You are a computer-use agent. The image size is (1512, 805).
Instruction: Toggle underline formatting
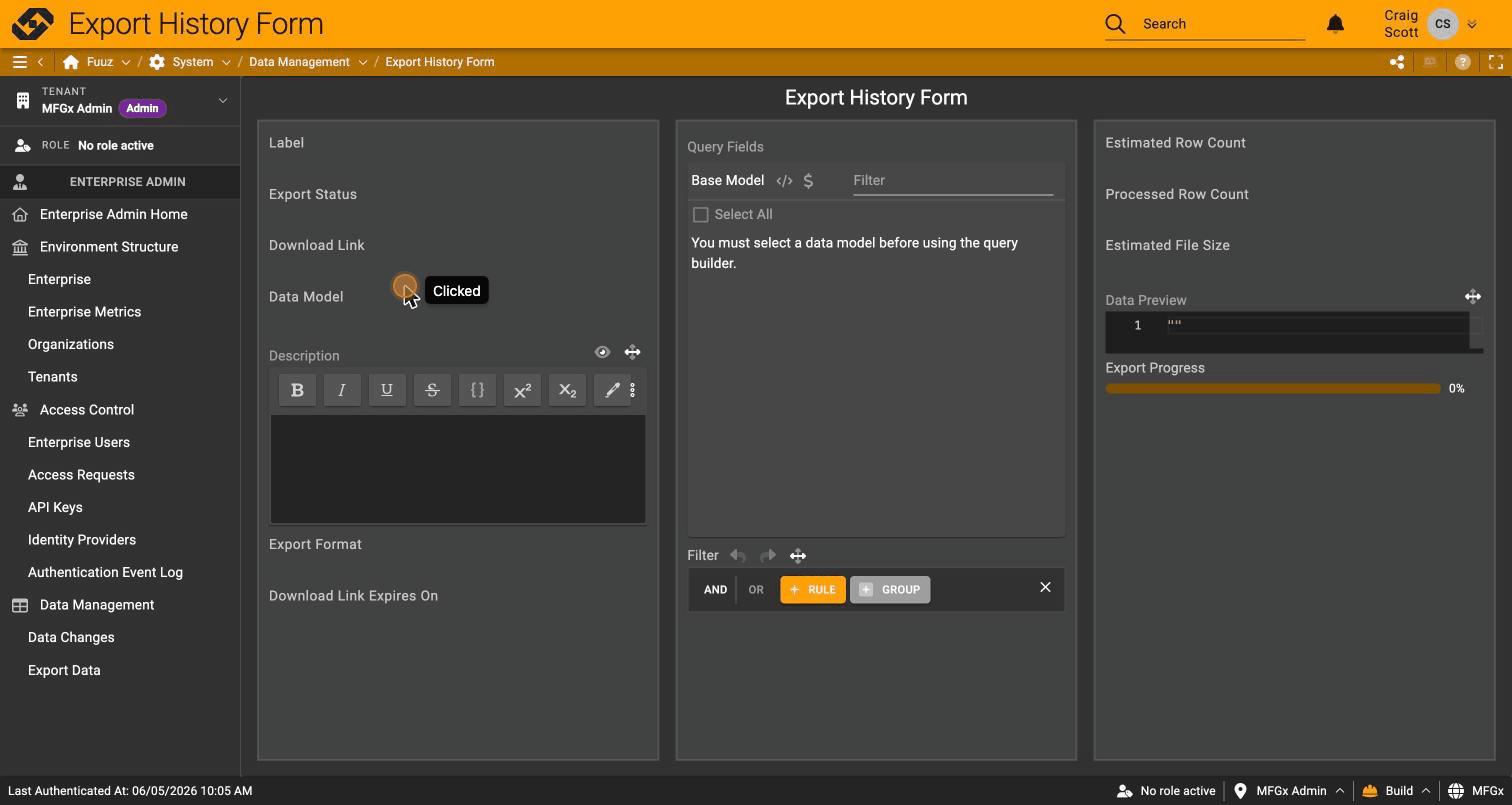387,390
